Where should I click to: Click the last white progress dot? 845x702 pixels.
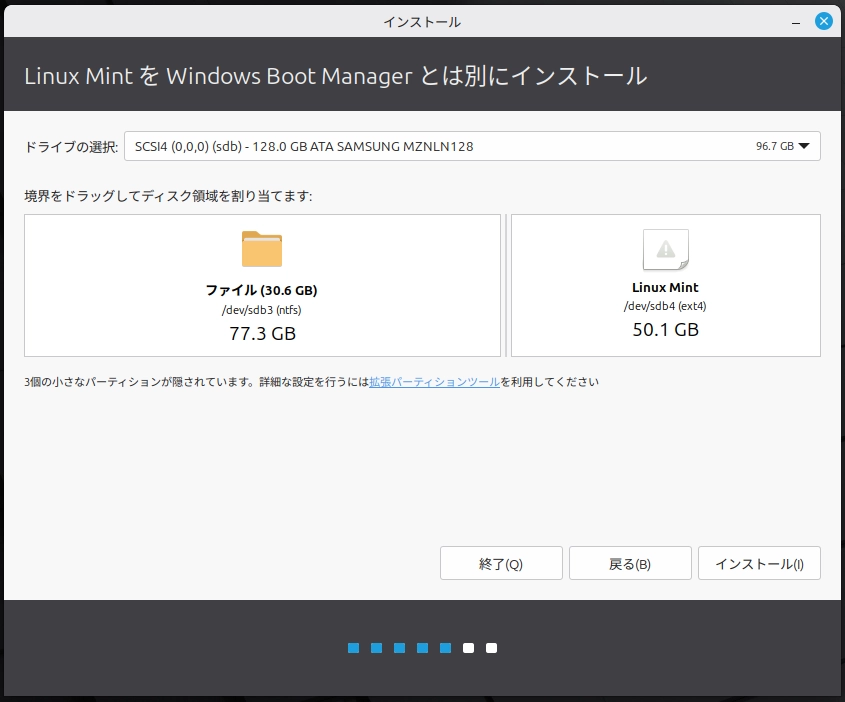point(491,648)
